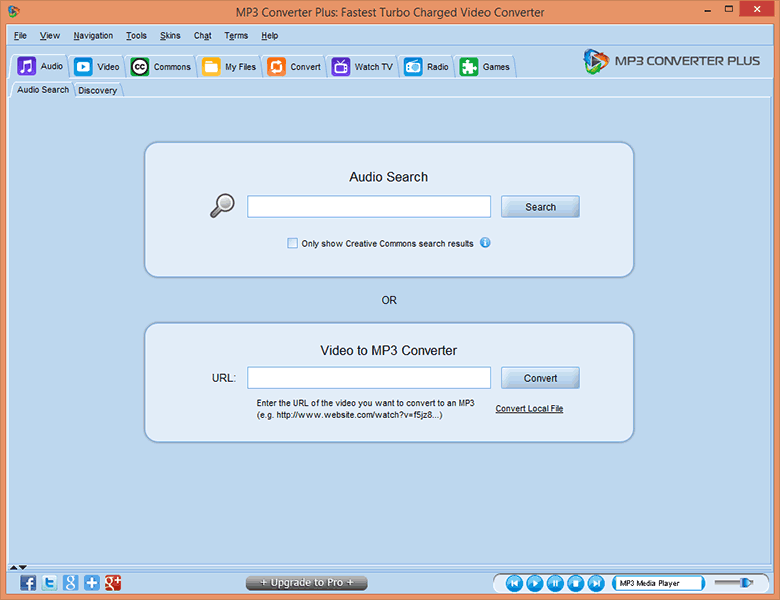Image resolution: width=780 pixels, height=600 pixels.
Task: Stop playback in the media player
Action: [576, 583]
